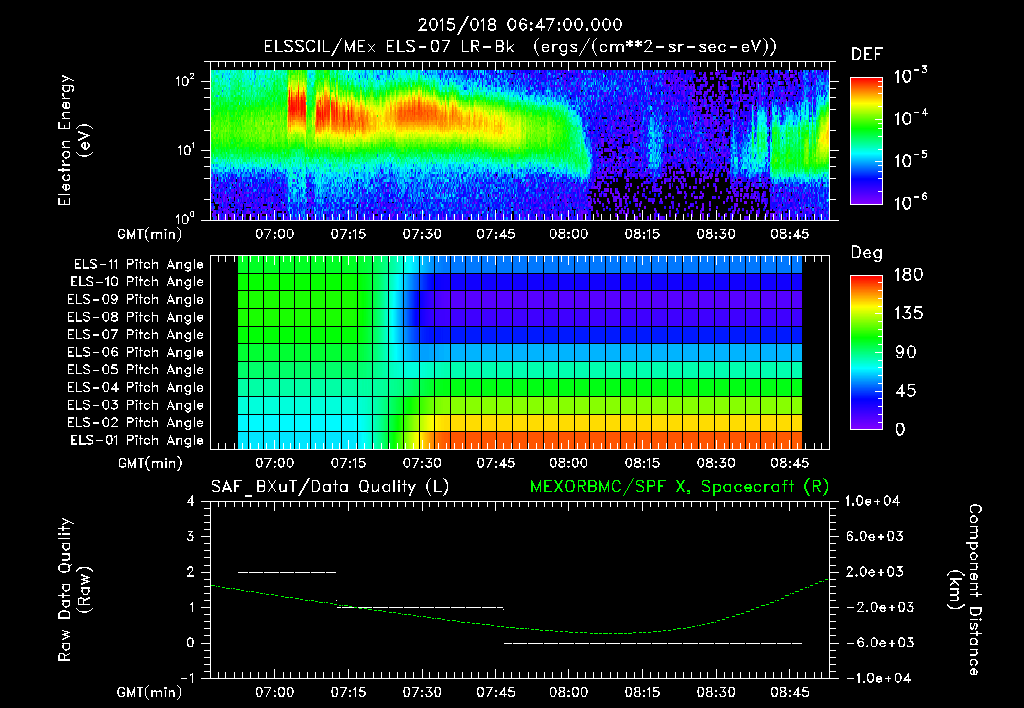Image resolution: width=1024 pixels, height=708 pixels.
Task: Select the ELS-10 Pitch Angle row label
Action: tap(137, 282)
